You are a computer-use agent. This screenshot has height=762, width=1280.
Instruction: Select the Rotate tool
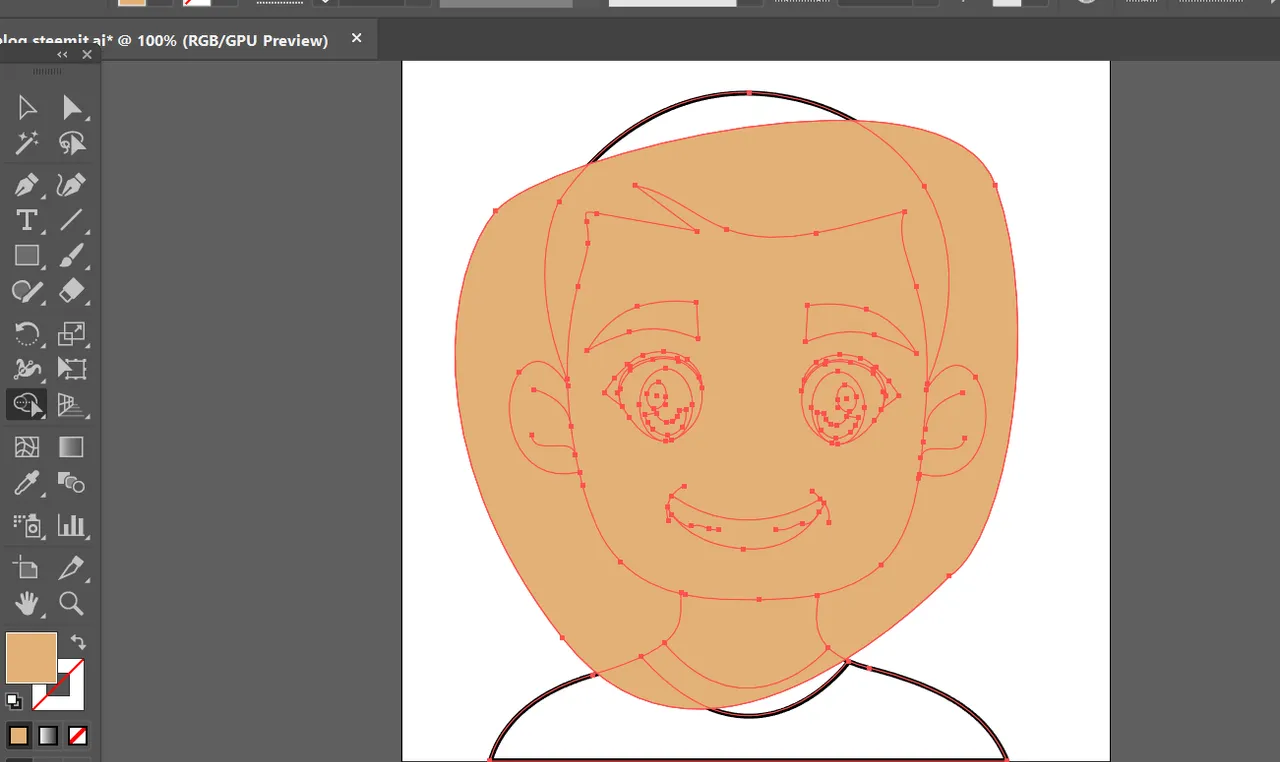click(27, 333)
